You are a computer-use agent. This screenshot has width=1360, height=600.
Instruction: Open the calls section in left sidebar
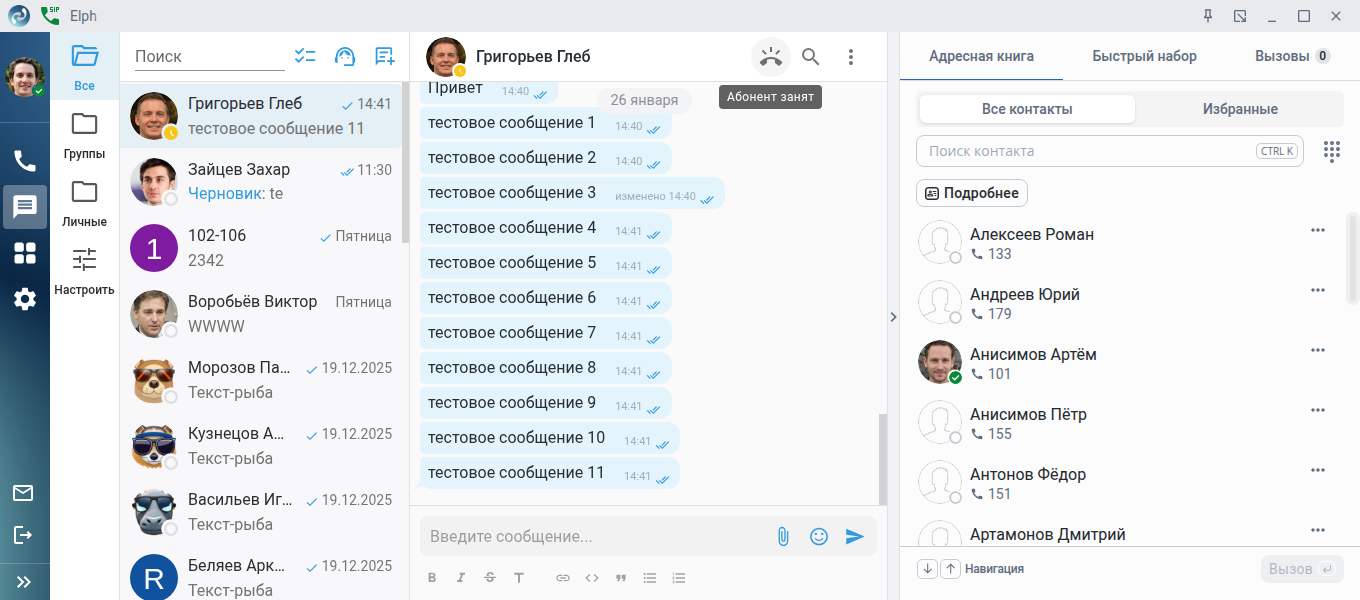click(x=25, y=161)
